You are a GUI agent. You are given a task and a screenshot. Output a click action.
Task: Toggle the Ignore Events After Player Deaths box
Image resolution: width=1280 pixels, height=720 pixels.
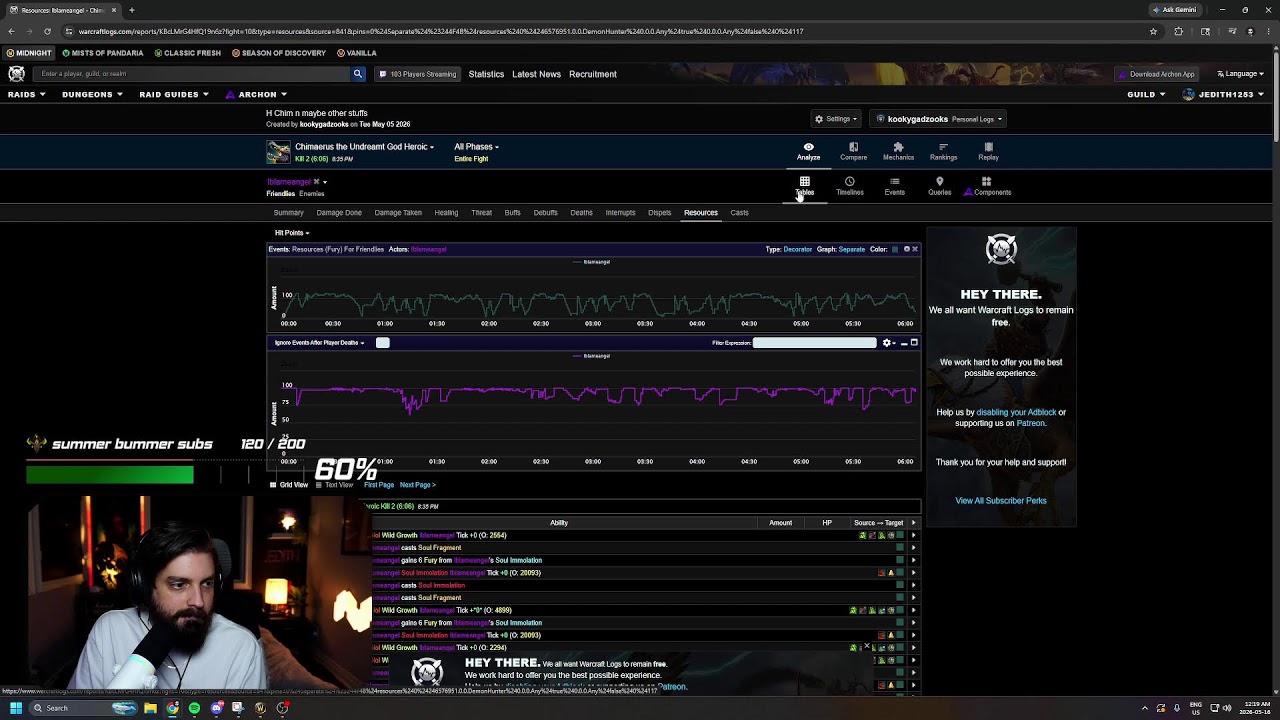pyautogui.click(x=382, y=343)
